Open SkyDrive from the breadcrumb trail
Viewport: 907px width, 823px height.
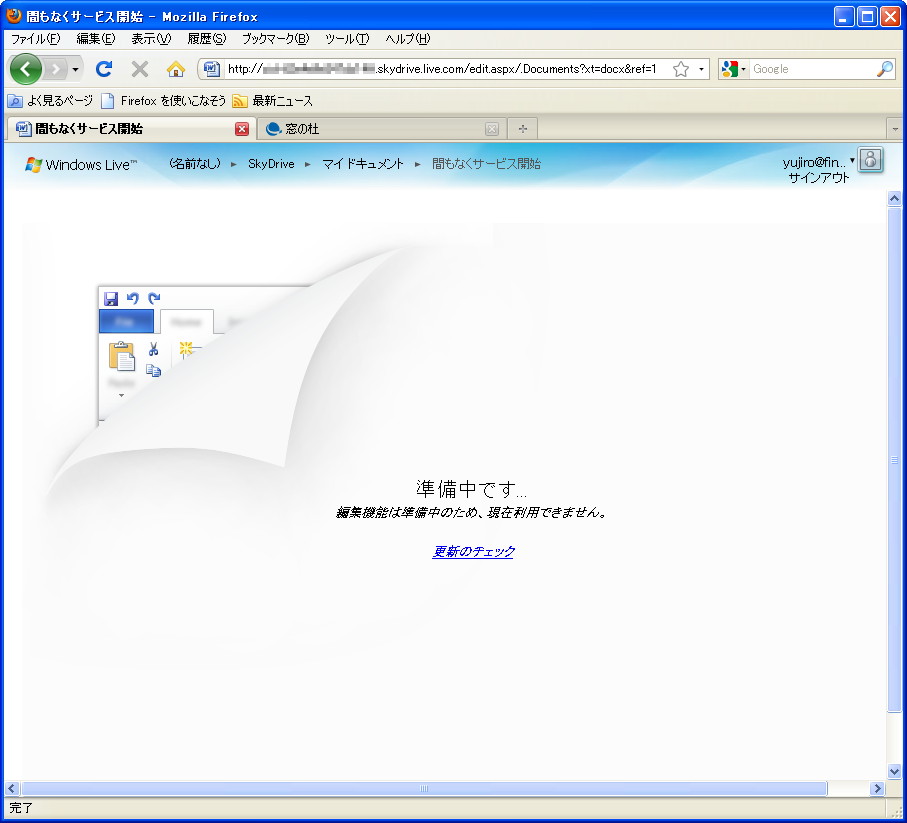click(x=271, y=164)
